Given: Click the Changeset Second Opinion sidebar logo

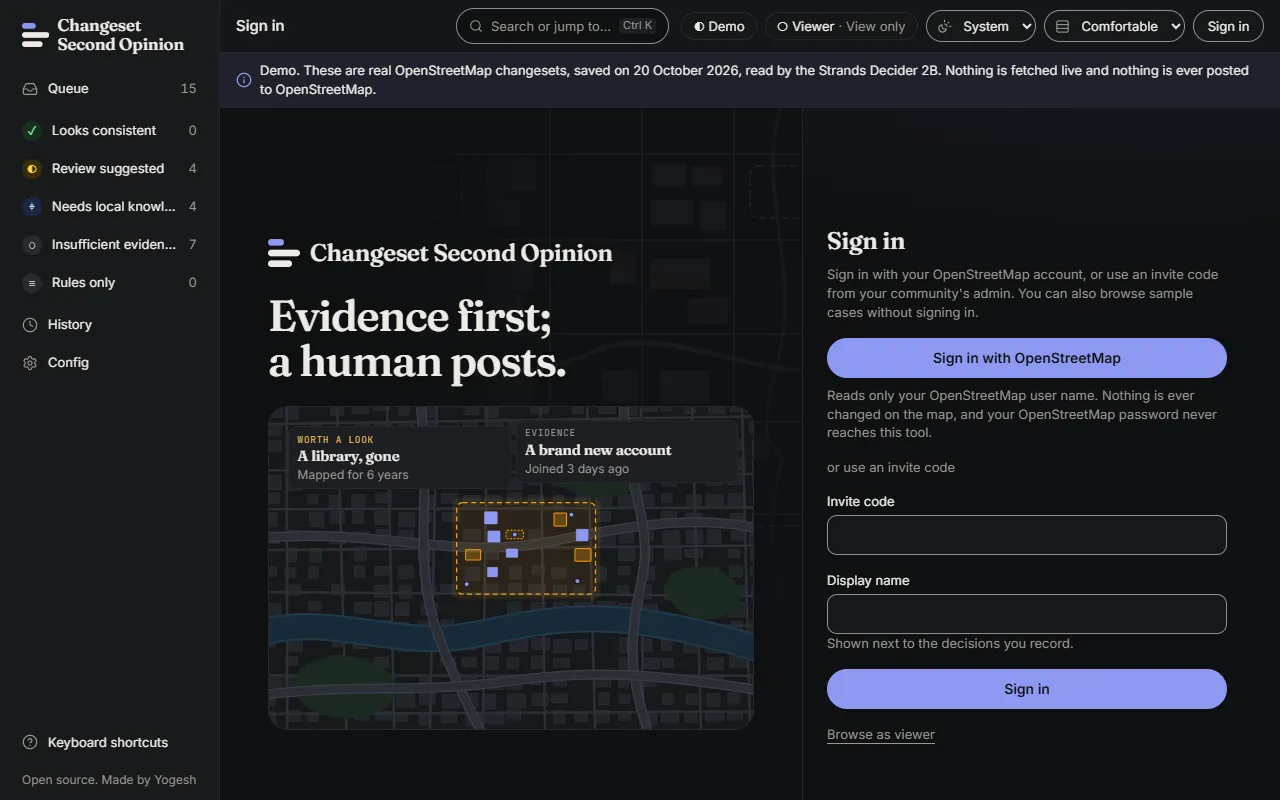Looking at the screenshot, I should tap(103, 35).
